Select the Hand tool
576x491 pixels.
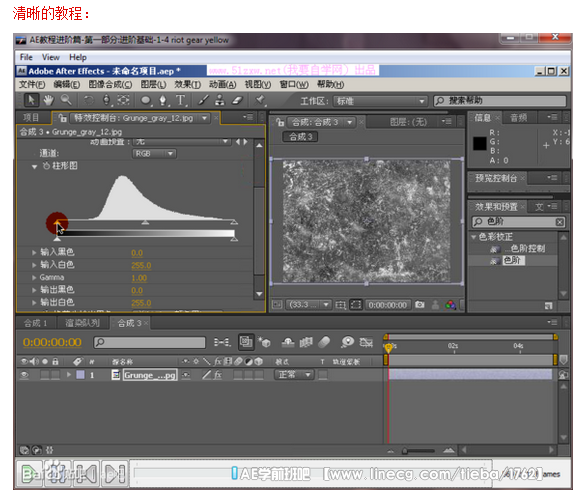coord(48,100)
